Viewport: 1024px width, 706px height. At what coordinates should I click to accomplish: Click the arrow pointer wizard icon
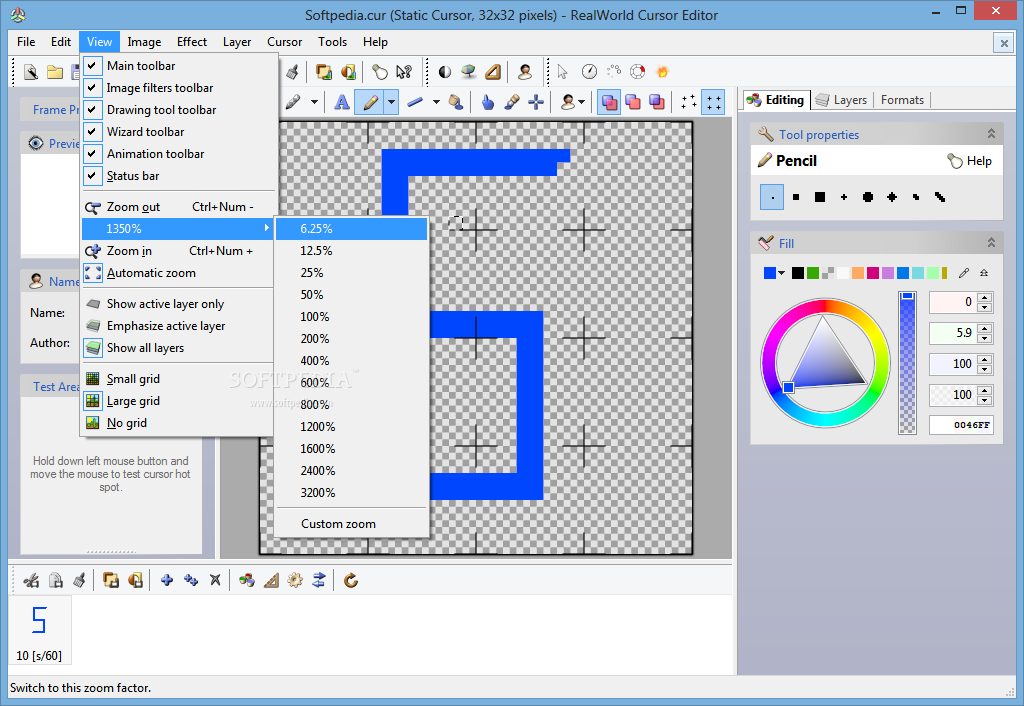[563, 72]
